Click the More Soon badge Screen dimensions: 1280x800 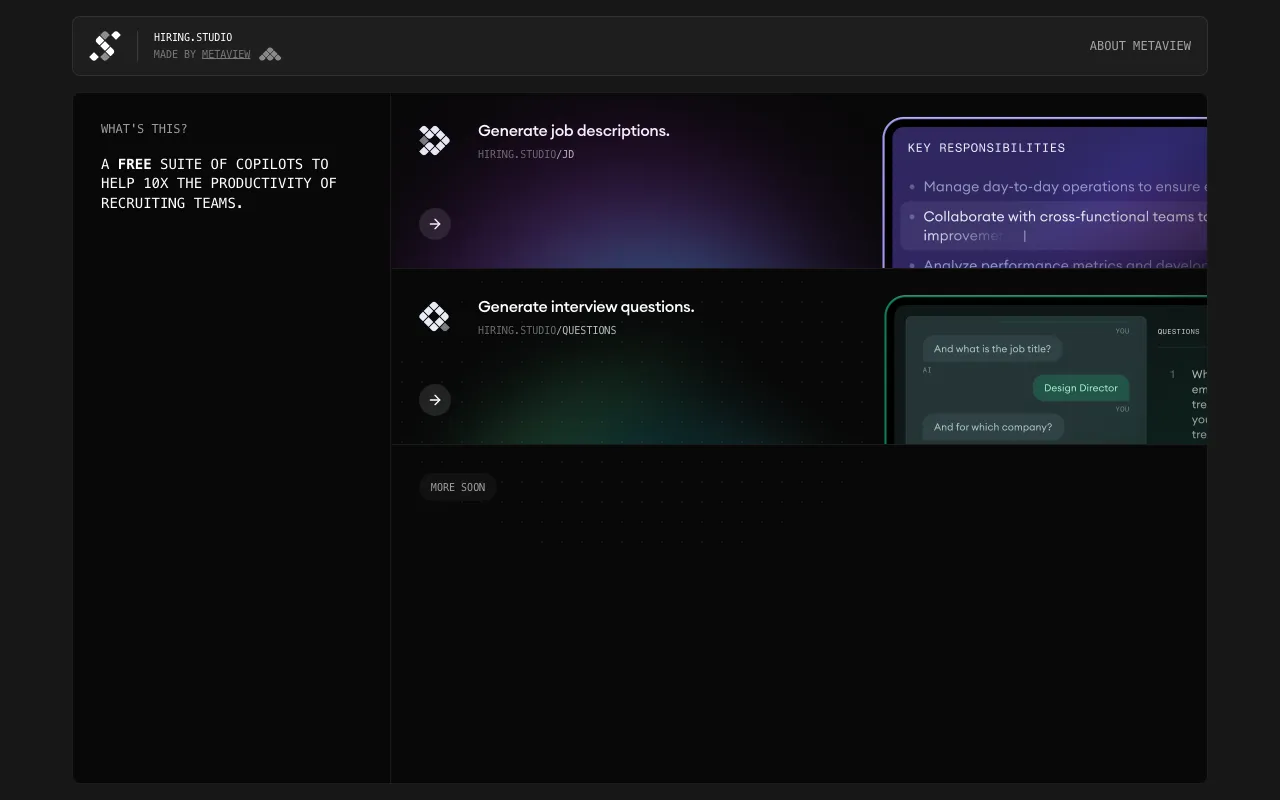(x=458, y=487)
